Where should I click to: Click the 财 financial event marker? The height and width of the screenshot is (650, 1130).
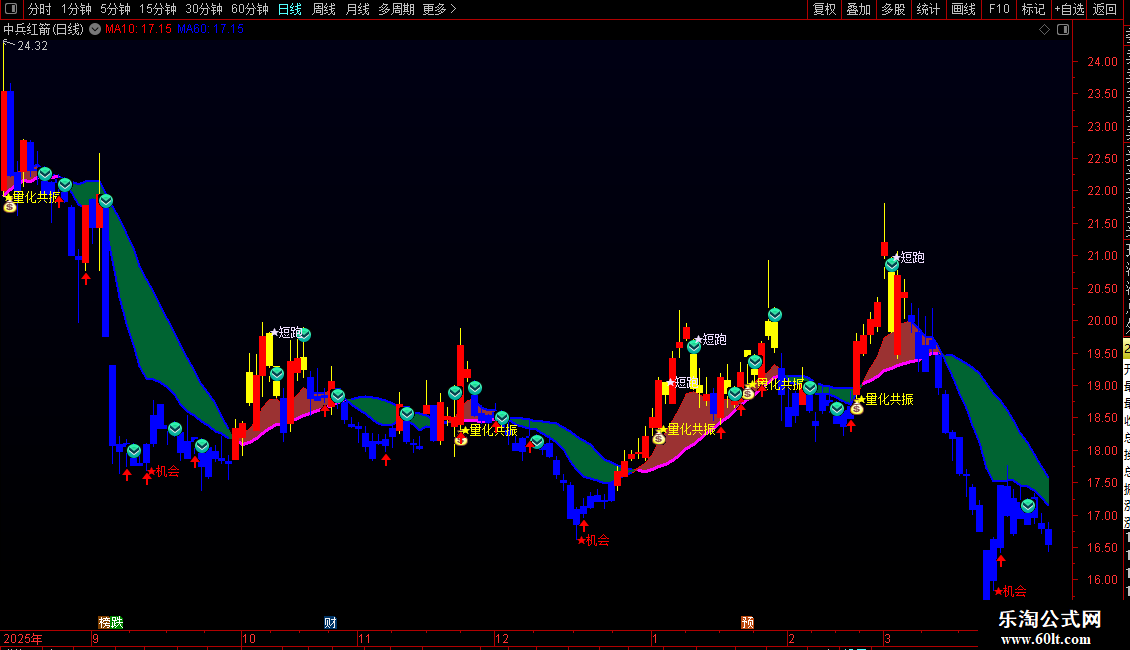point(330,623)
